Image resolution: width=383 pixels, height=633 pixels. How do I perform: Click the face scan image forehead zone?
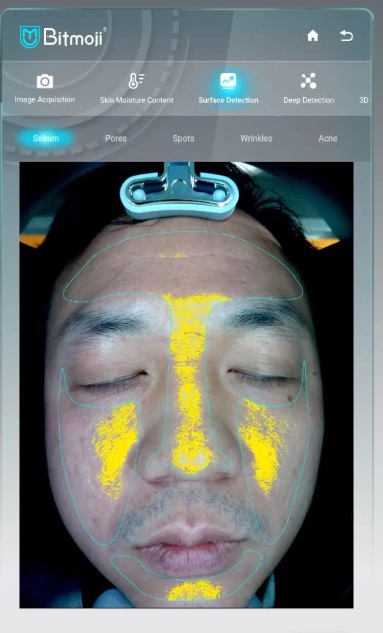click(x=182, y=266)
